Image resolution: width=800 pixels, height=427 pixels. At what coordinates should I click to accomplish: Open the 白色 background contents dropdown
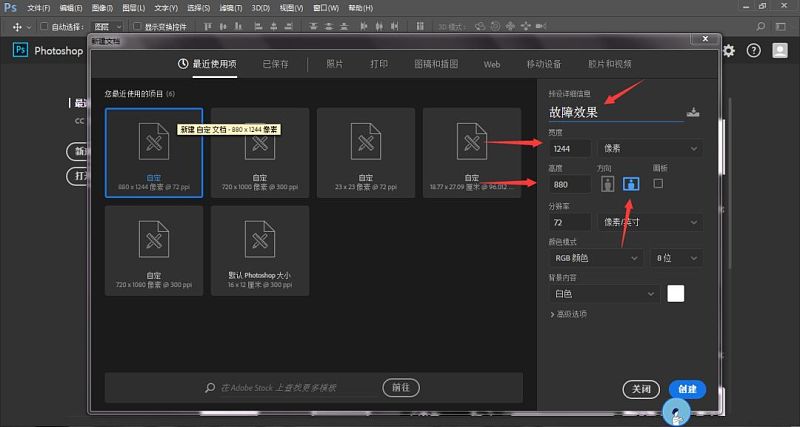(x=604, y=294)
